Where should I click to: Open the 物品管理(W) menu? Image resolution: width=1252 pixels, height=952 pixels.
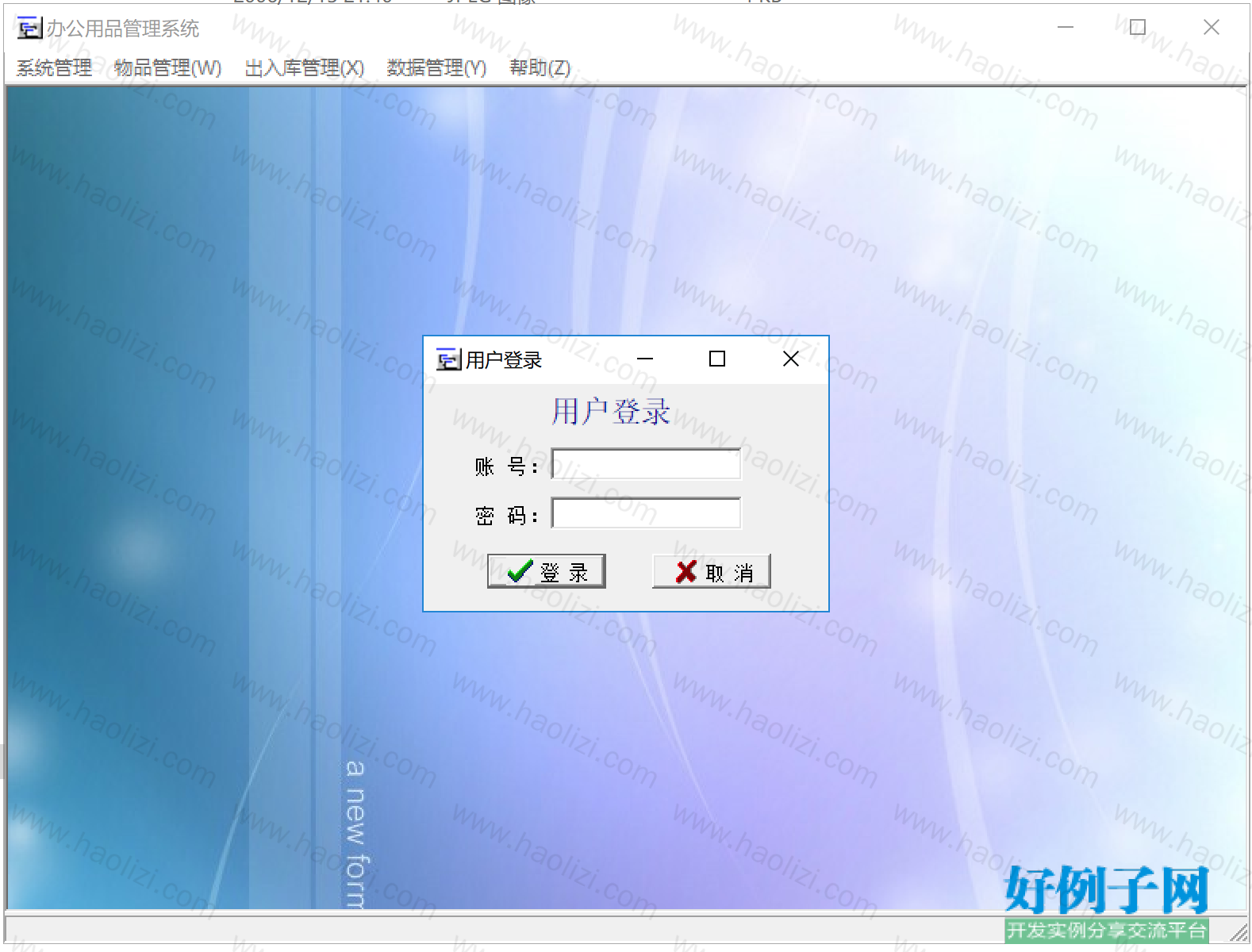click(x=167, y=68)
